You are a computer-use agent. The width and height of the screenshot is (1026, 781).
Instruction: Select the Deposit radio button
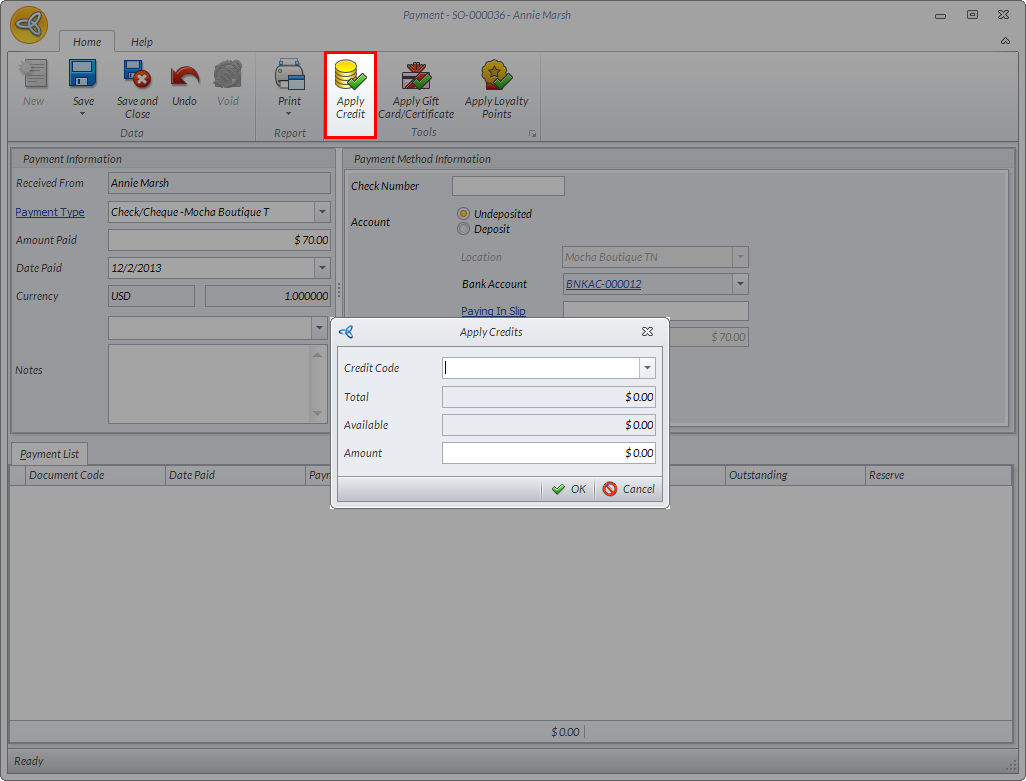coord(463,229)
